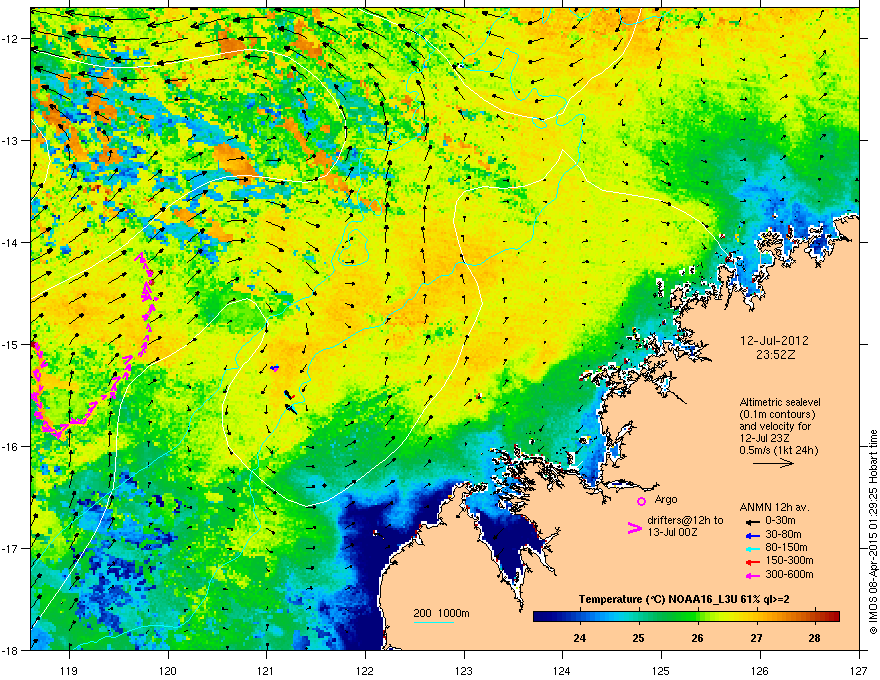
Task: Click the colorbar tick label '25'
Action: (x=639, y=638)
